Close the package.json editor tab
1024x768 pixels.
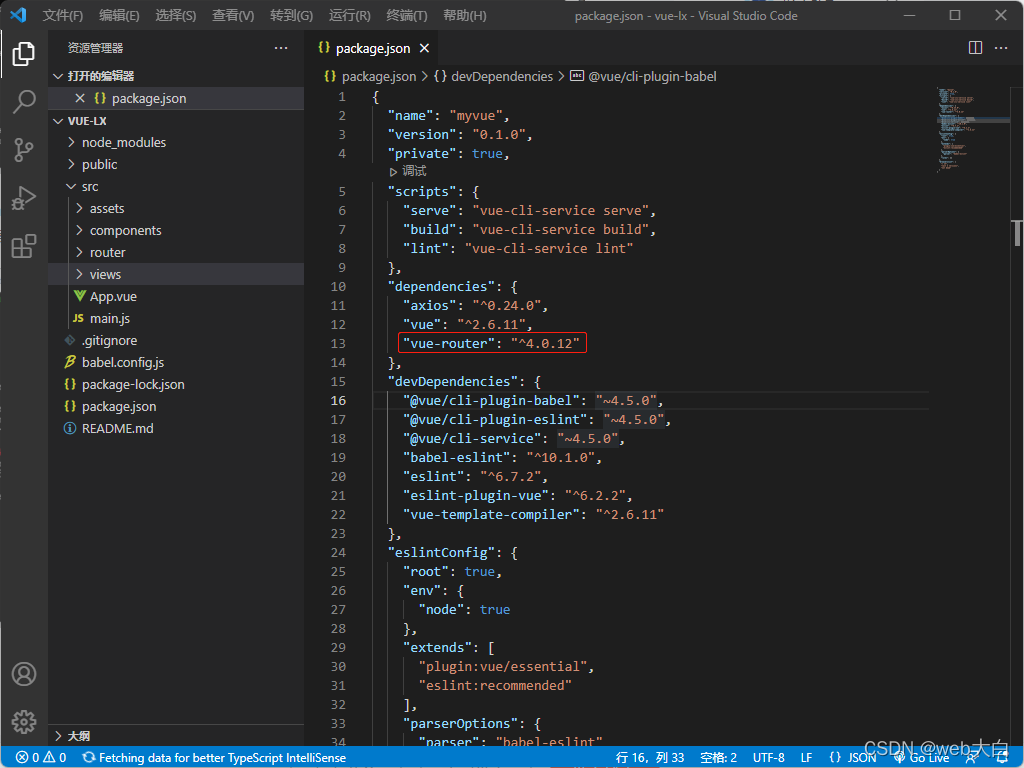[424, 48]
